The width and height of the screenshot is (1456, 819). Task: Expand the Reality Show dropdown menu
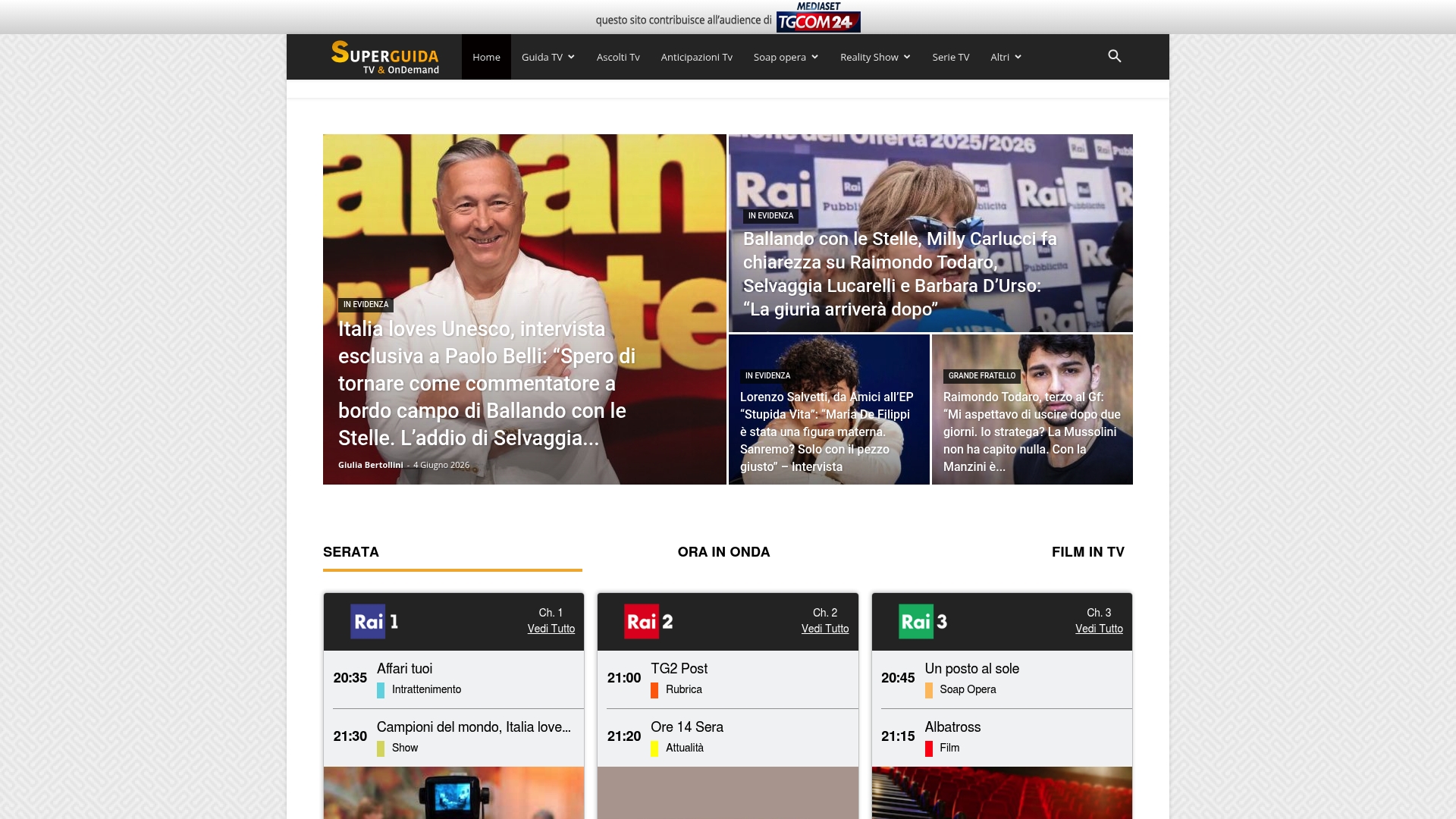[x=875, y=57]
